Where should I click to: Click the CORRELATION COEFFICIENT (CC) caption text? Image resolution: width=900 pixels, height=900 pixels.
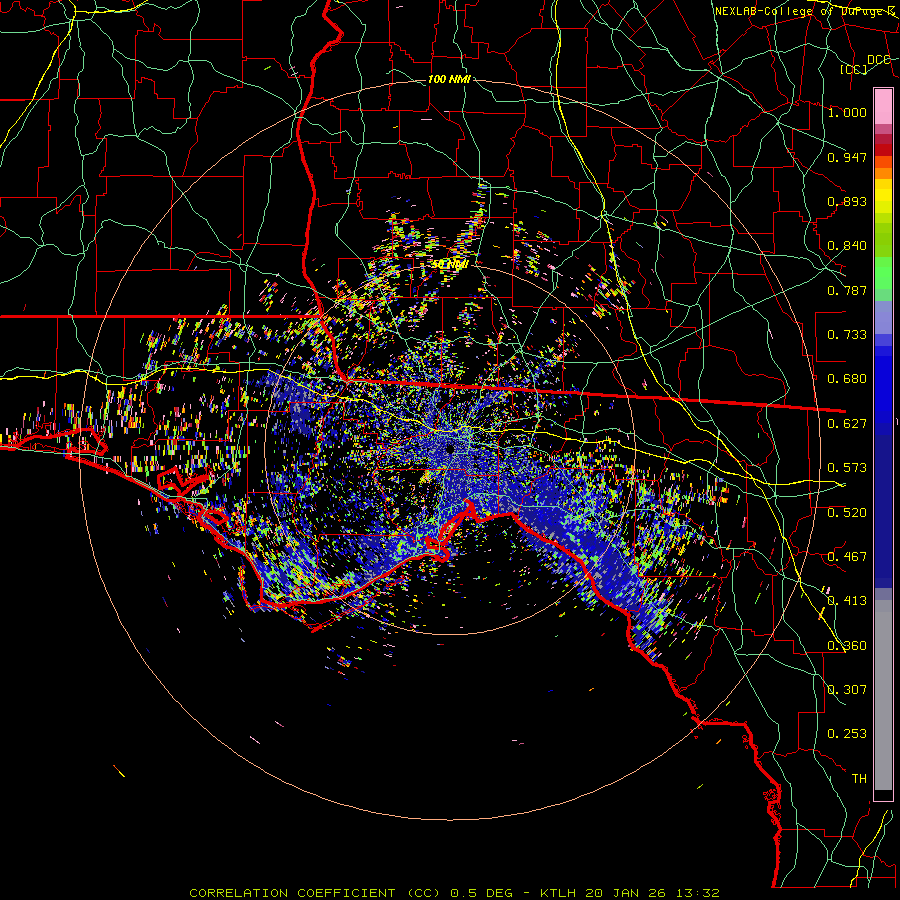[315, 893]
